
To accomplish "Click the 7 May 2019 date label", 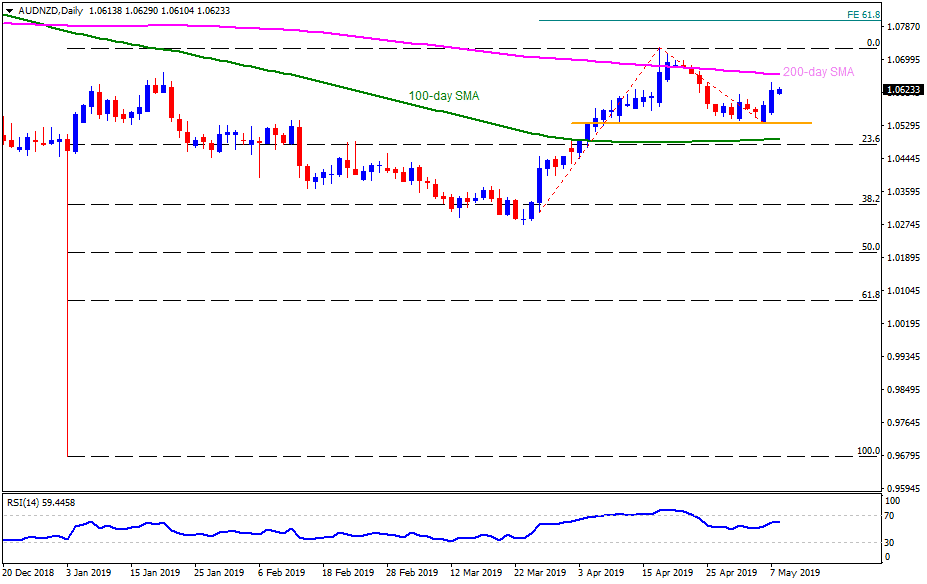I will [x=794, y=574].
